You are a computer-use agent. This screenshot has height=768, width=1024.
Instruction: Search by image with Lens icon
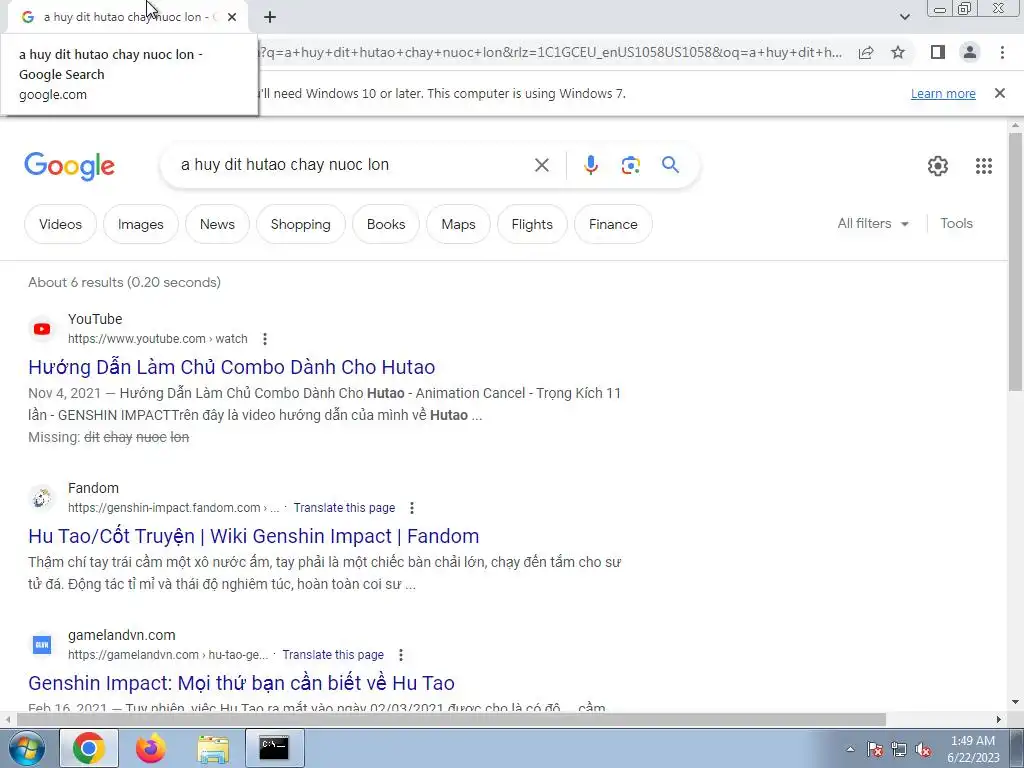click(630, 165)
